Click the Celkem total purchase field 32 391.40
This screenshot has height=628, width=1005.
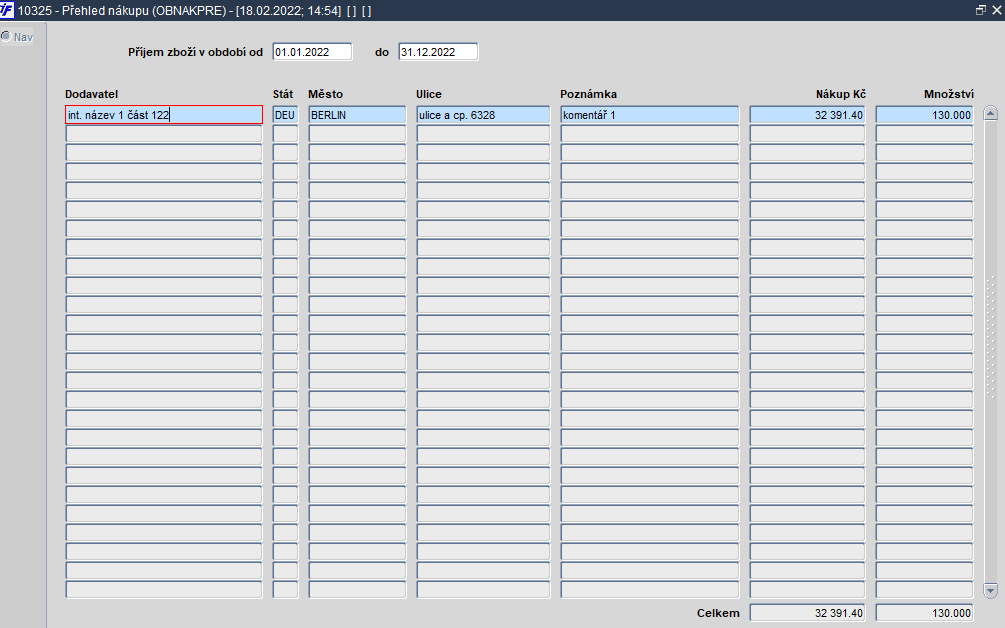point(807,613)
